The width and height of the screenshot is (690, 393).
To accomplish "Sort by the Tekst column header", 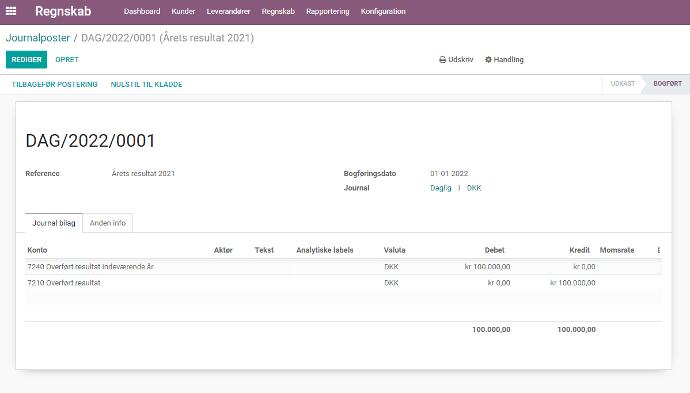I will tap(264, 250).
